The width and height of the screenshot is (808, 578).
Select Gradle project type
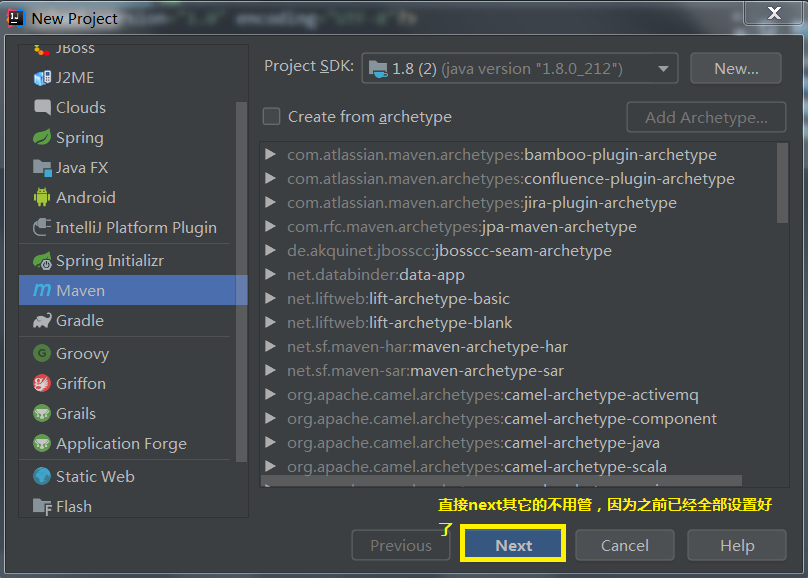click(x=127, y=320)
